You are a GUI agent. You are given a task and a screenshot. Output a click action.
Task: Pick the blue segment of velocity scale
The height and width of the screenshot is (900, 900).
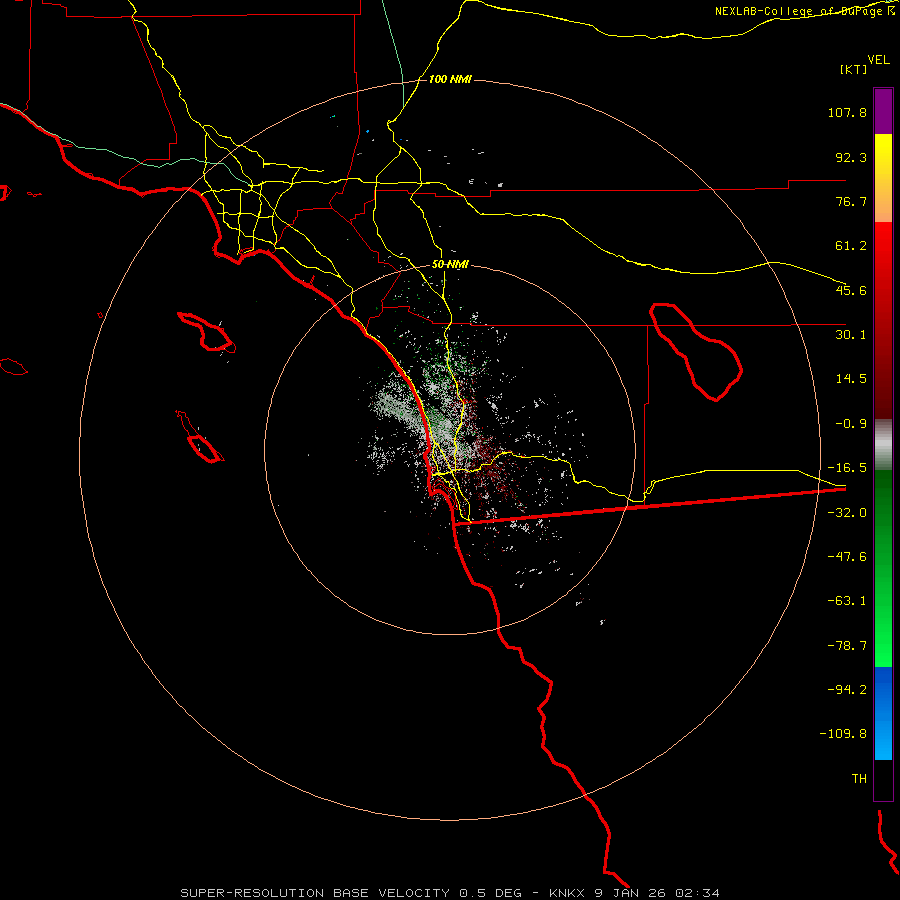(883, 713)
